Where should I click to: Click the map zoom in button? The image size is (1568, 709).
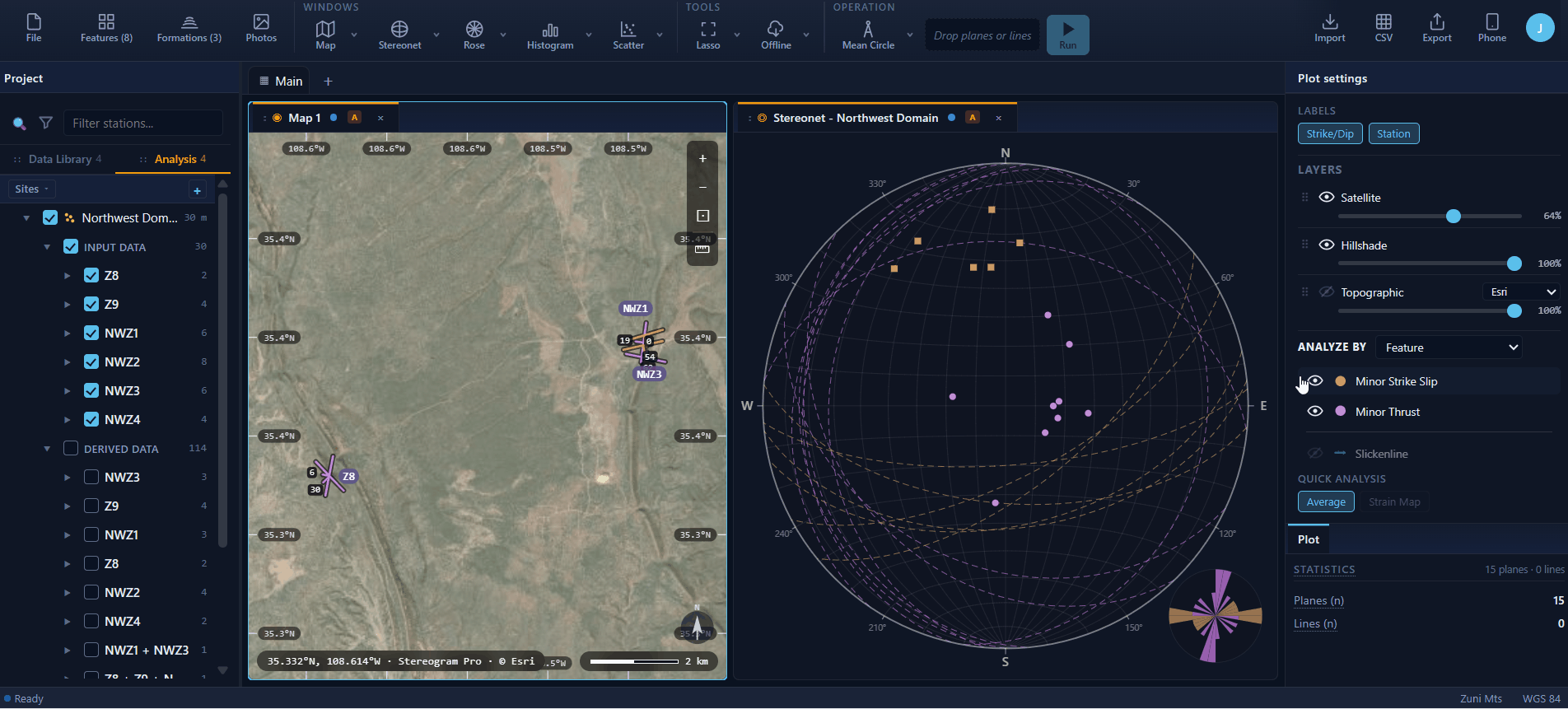pyautogui.click(x=702, y=158)
